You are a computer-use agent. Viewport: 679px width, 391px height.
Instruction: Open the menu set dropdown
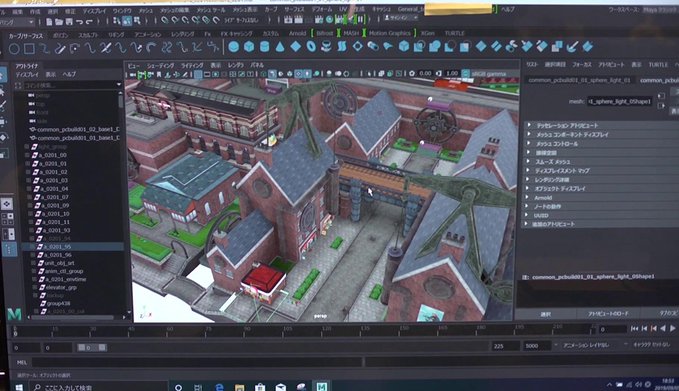(x=17, y=21)
